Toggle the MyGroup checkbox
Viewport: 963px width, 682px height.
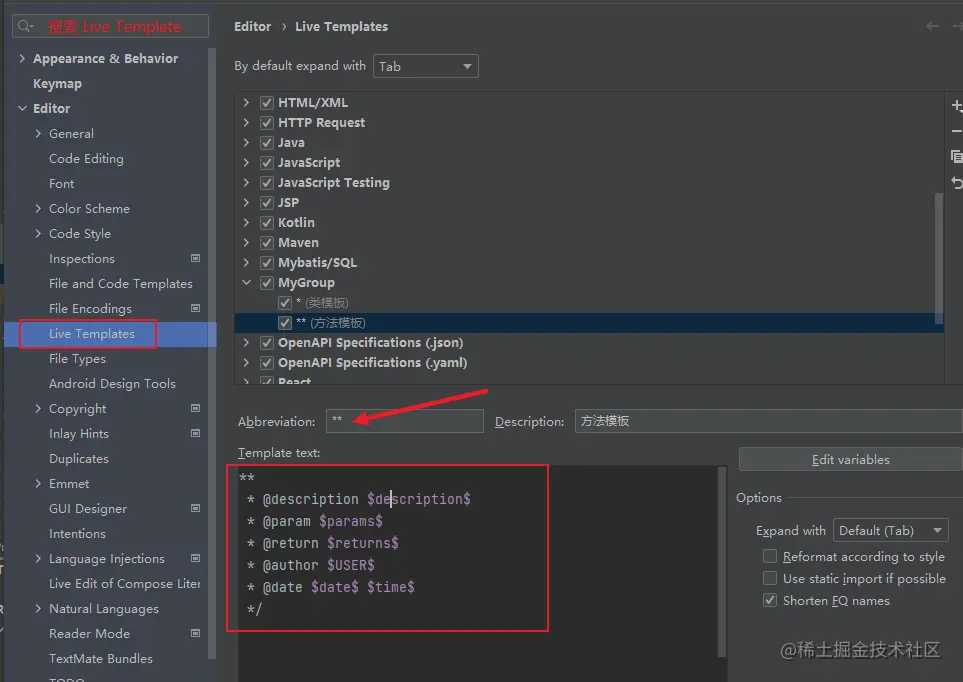point(267,283)
